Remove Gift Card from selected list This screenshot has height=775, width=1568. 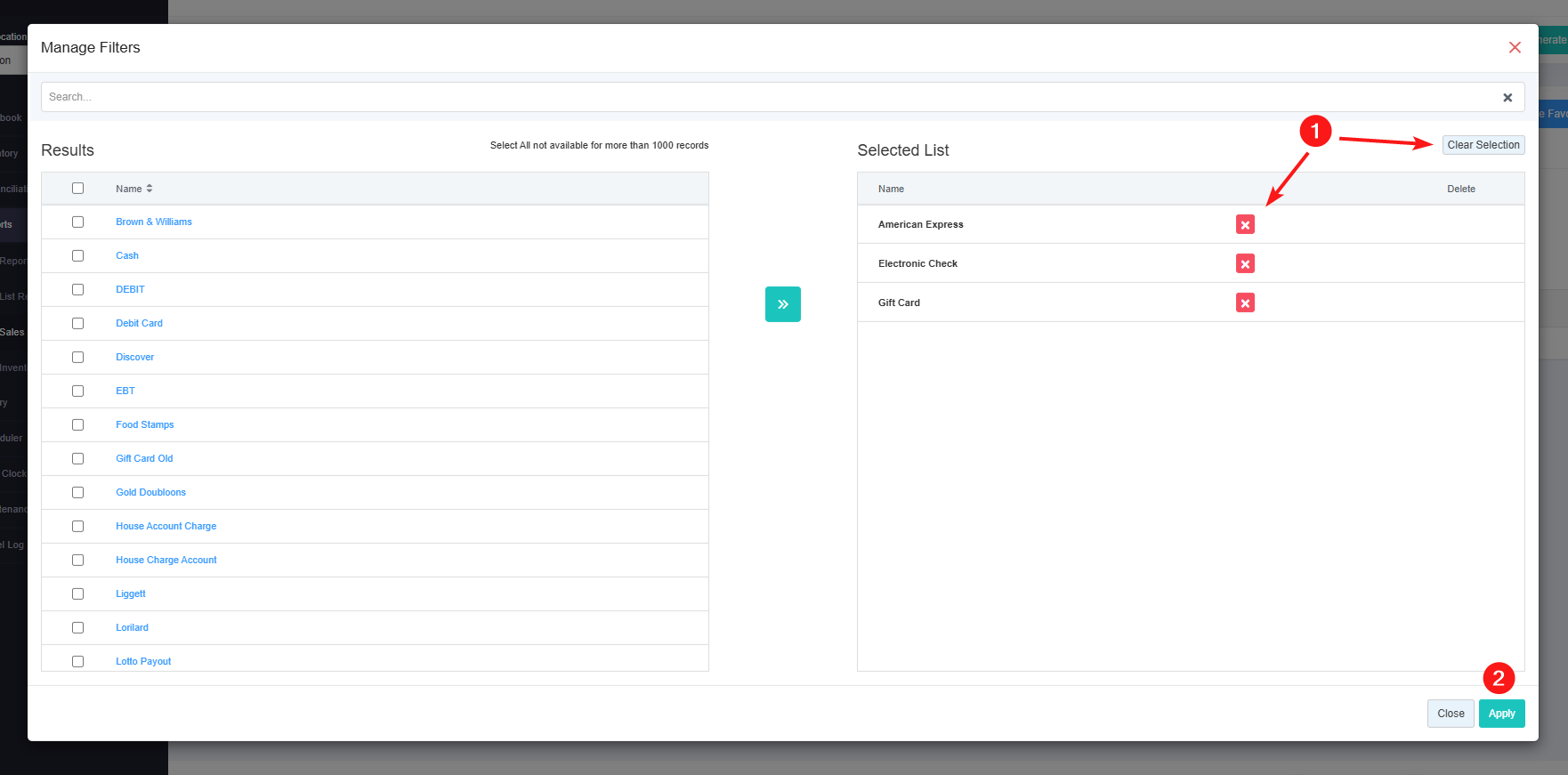click(x=1245, y=303)
